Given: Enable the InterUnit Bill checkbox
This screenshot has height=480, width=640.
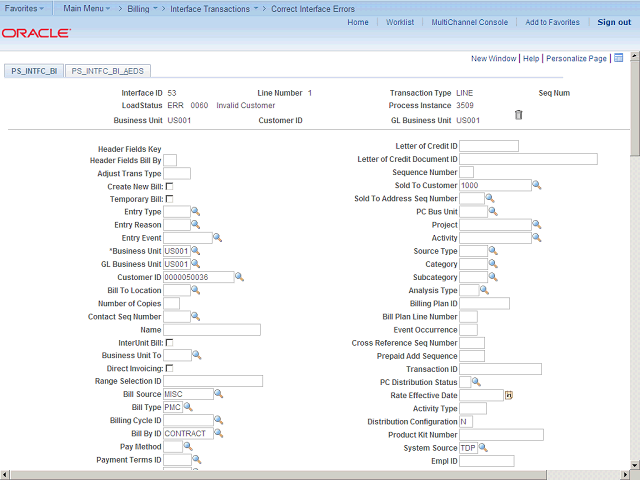Looking at the screenshot, I should click(x=169, y=342).
